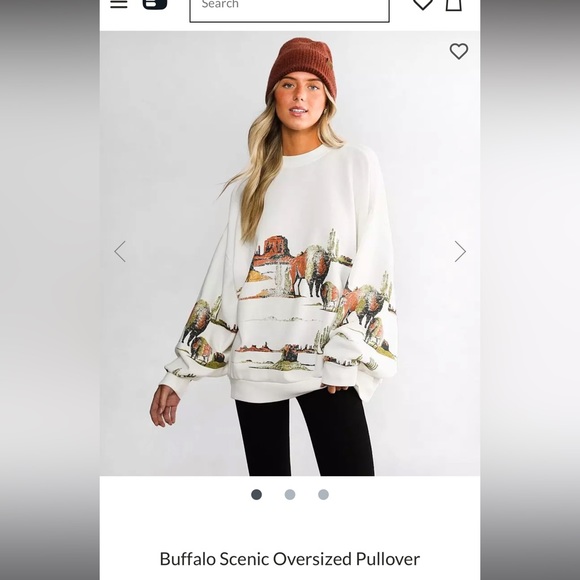Viewport: 580px width, 580px height.
Task: Tap the right chevron beside the photo
Action: pos(460,252)
